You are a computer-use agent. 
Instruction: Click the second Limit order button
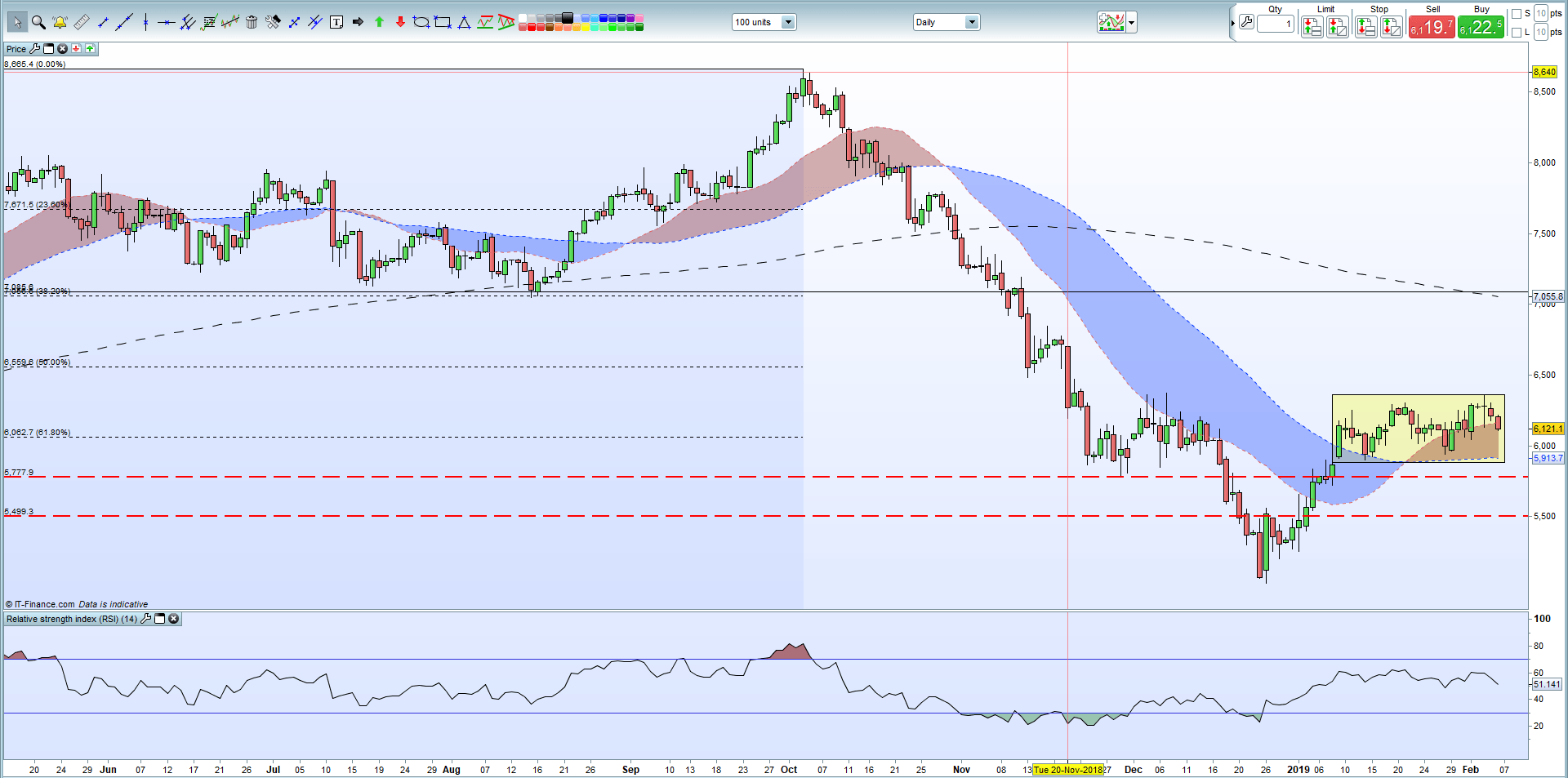pyautogui.click(x=1338, y=27)
